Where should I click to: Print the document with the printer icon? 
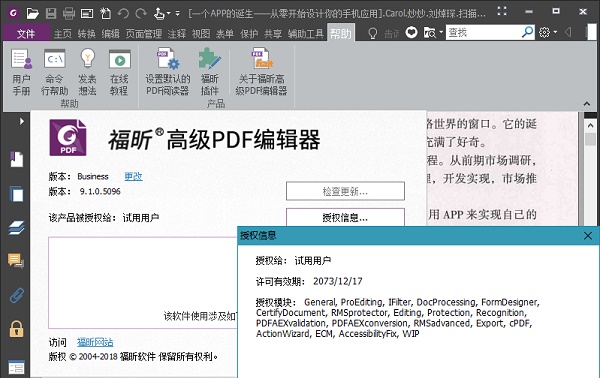(69, 14)
